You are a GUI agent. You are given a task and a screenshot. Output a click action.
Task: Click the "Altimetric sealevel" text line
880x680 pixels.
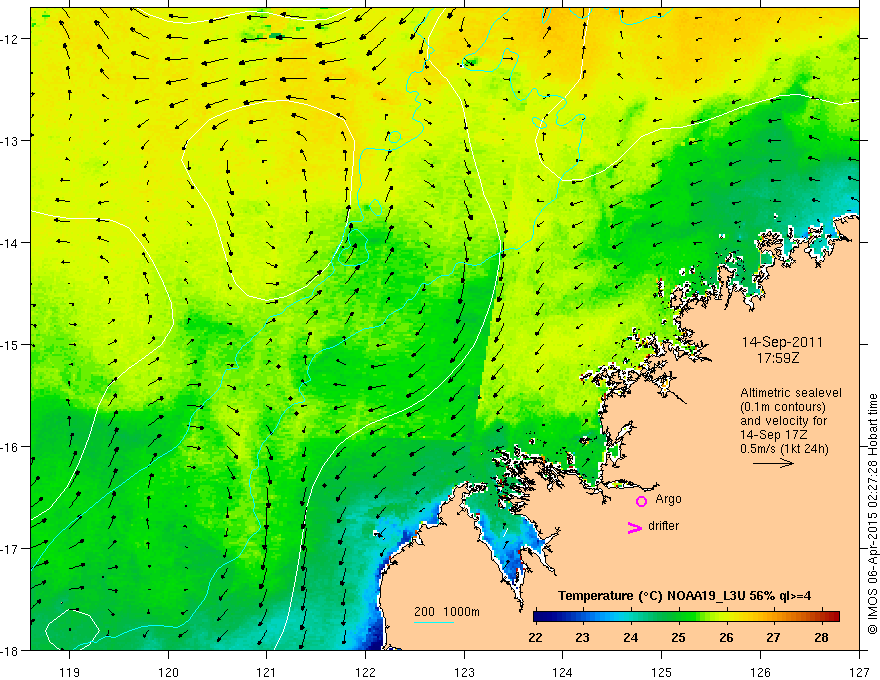click(x=791, y=393)
